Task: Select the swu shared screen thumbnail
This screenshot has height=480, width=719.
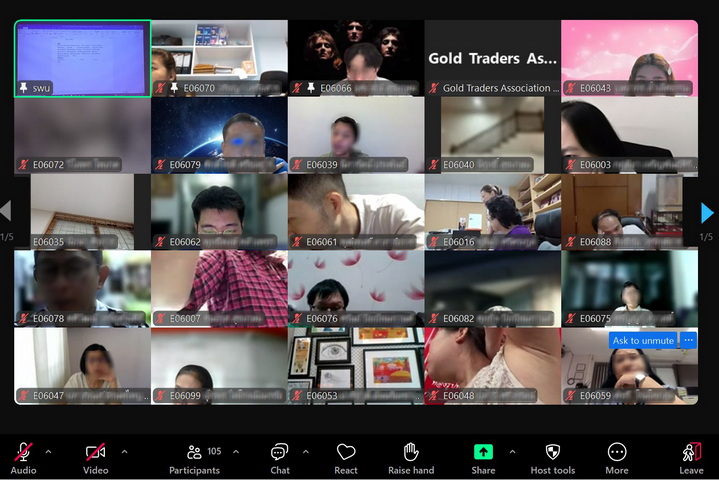Action: pos(82,58)
